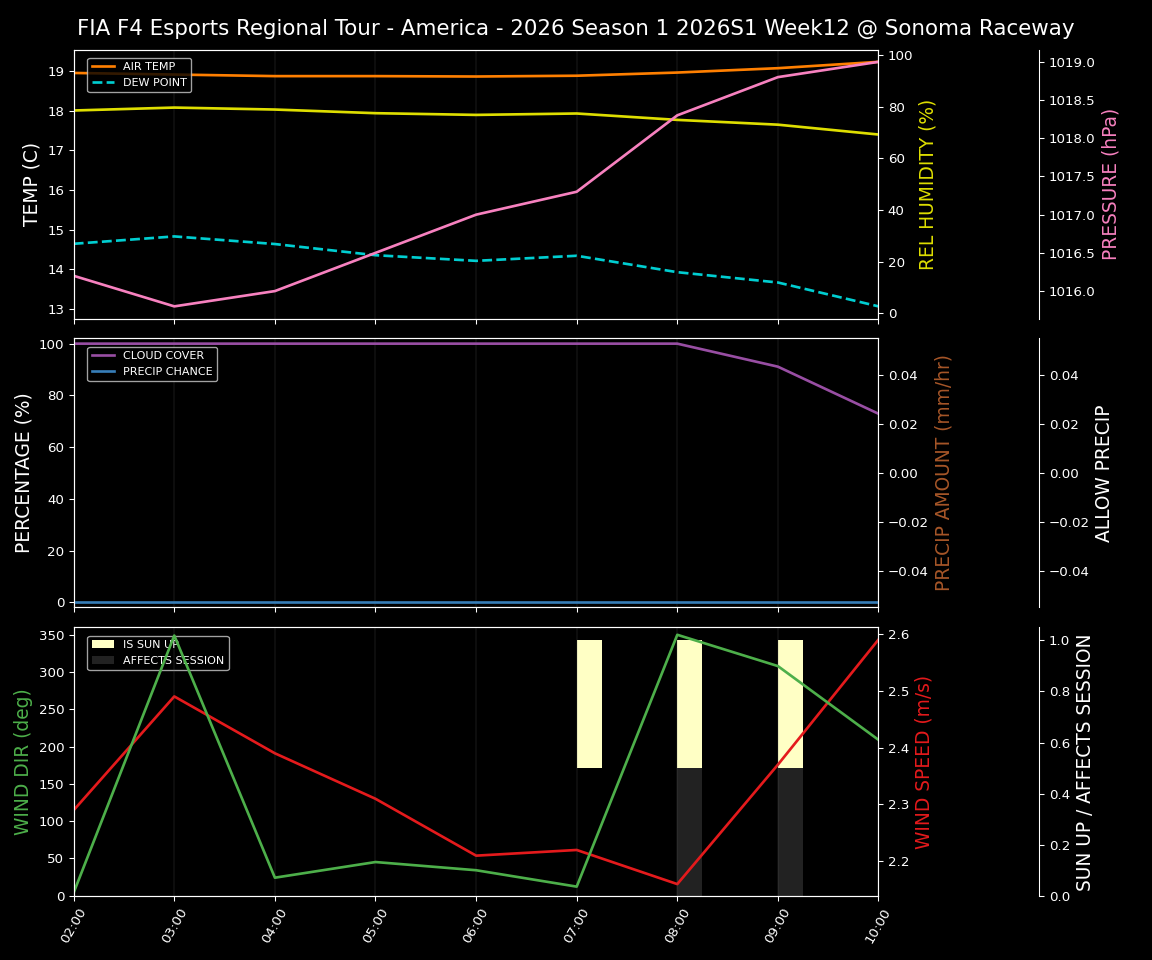Screen dimensions: 1152x960
Task: Click the green WIND DIR peak at 03:00
Action: (174, 635)
